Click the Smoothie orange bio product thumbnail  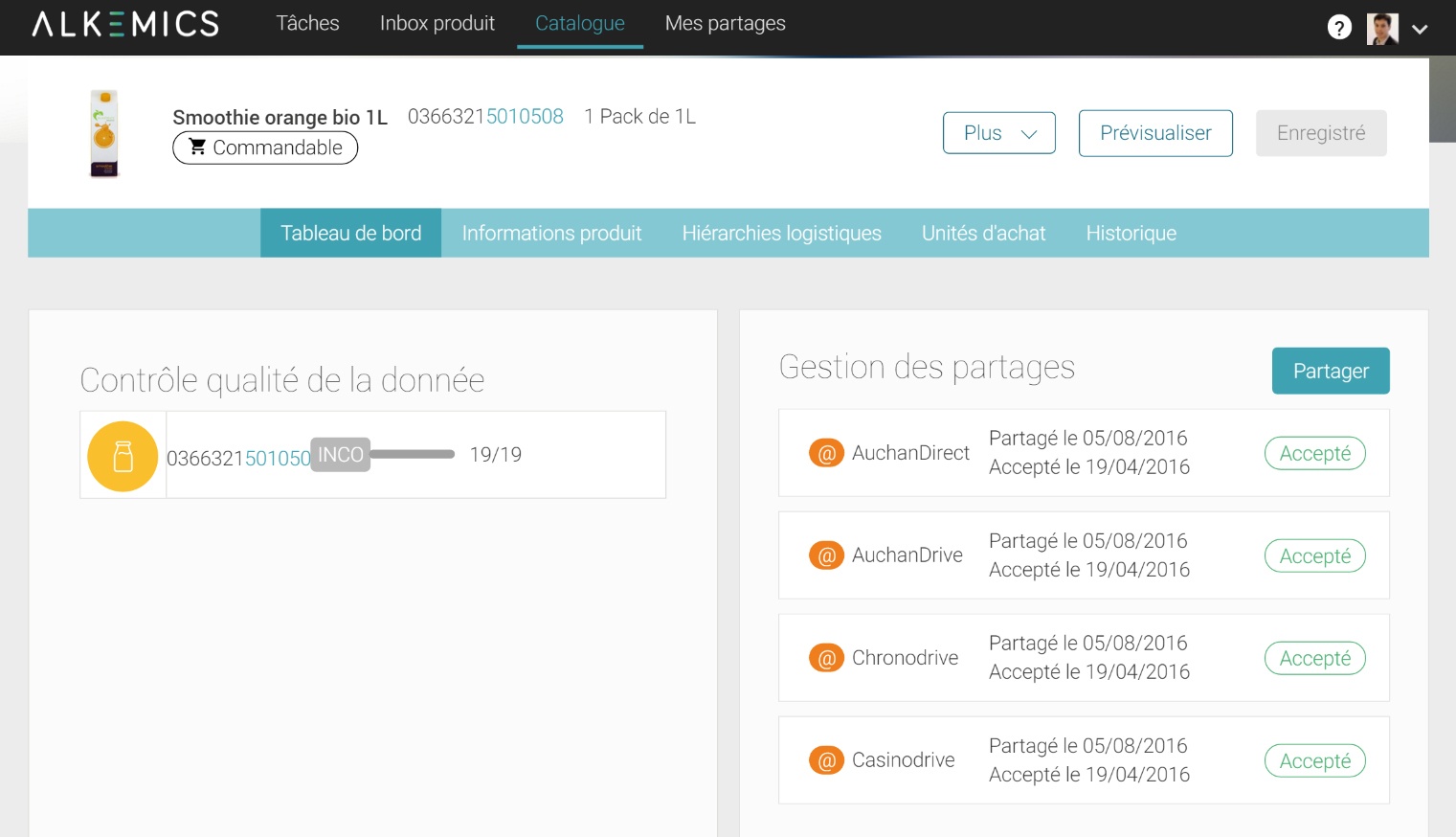[x=104, y=133]
